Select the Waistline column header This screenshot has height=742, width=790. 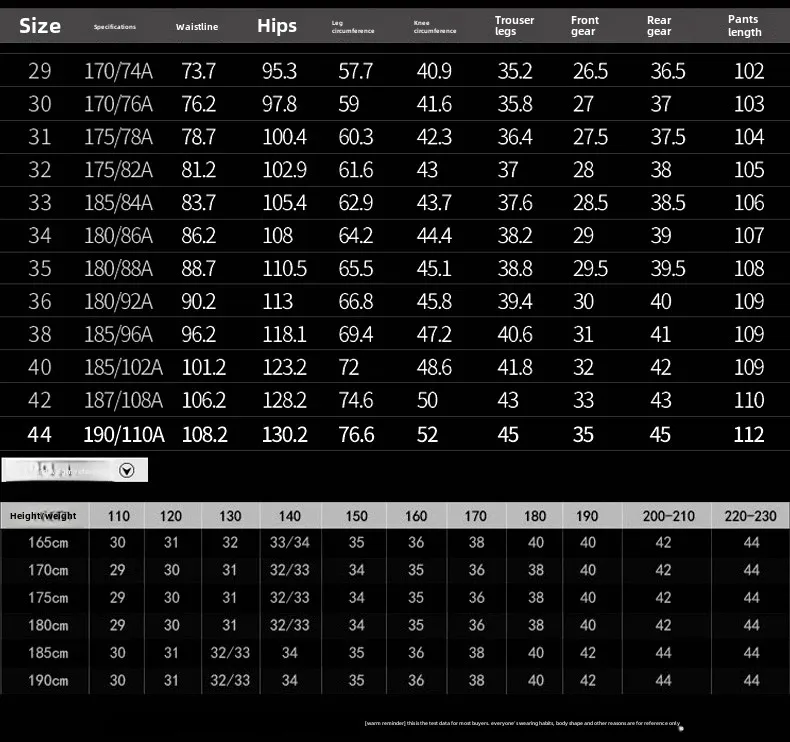[x=197, y=27]
